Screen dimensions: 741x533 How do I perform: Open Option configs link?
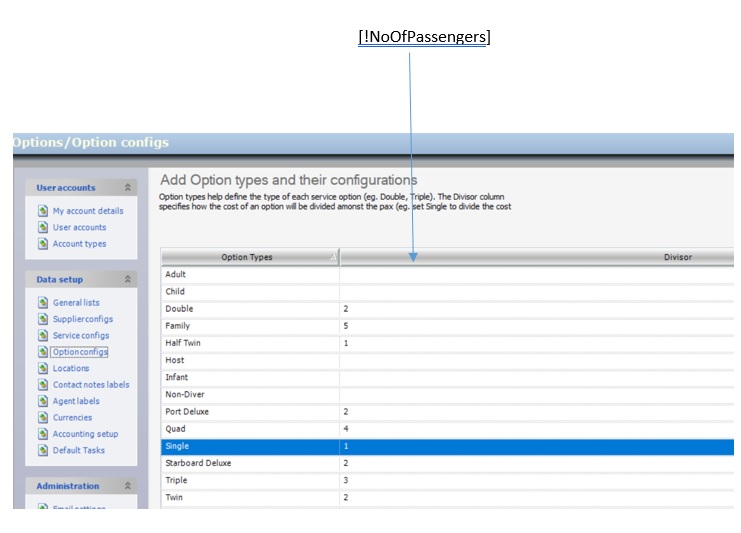[80, 352]
